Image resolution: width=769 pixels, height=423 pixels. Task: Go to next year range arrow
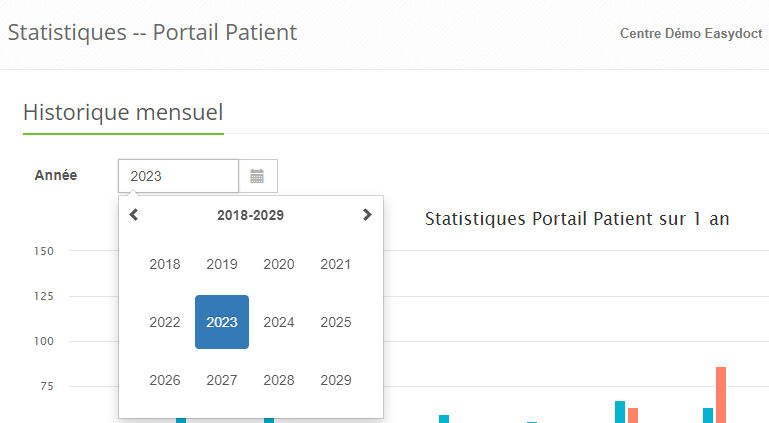tap(367, 214)
